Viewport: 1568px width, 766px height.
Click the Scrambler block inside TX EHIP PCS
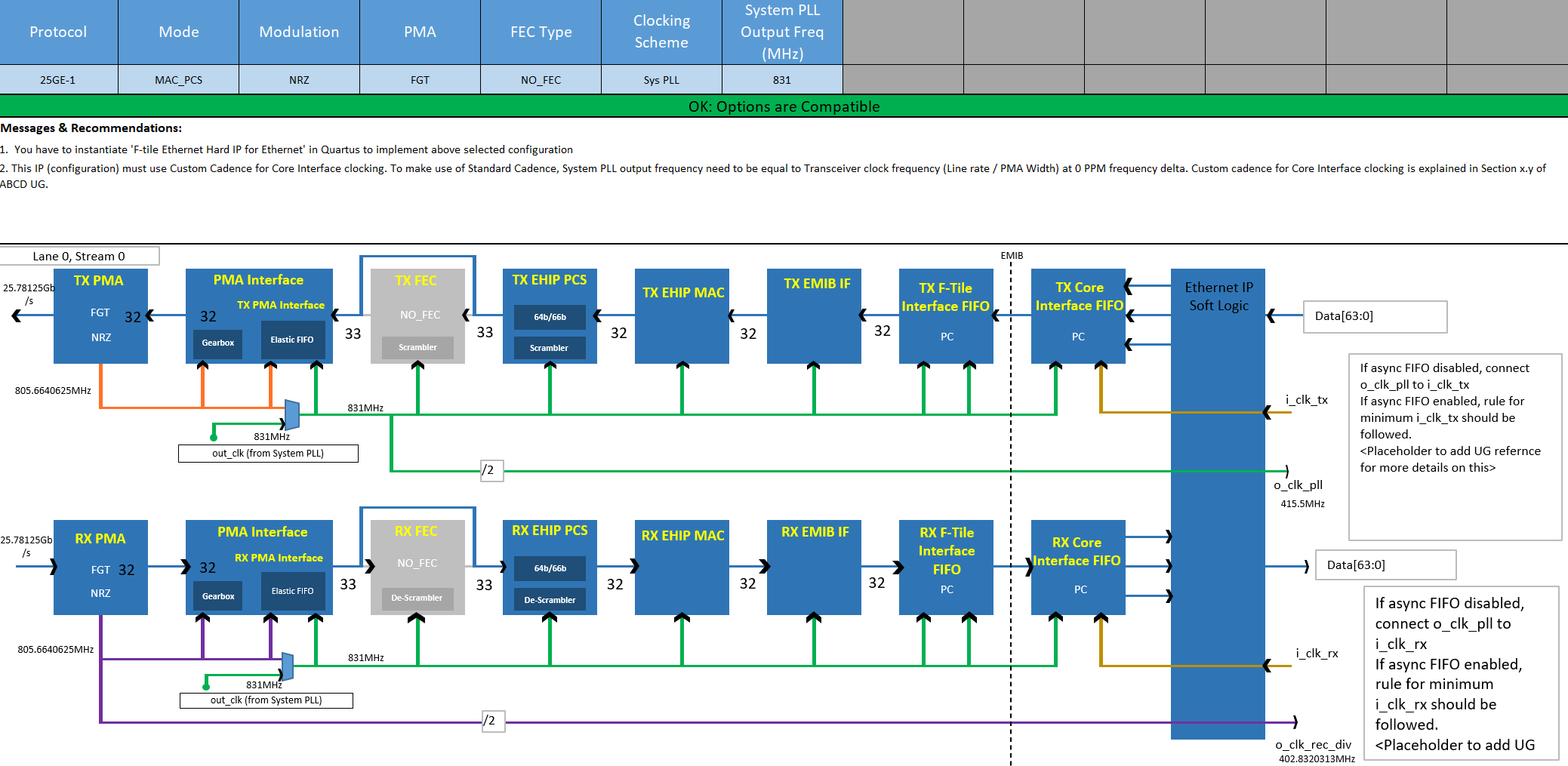pos(549,348)
